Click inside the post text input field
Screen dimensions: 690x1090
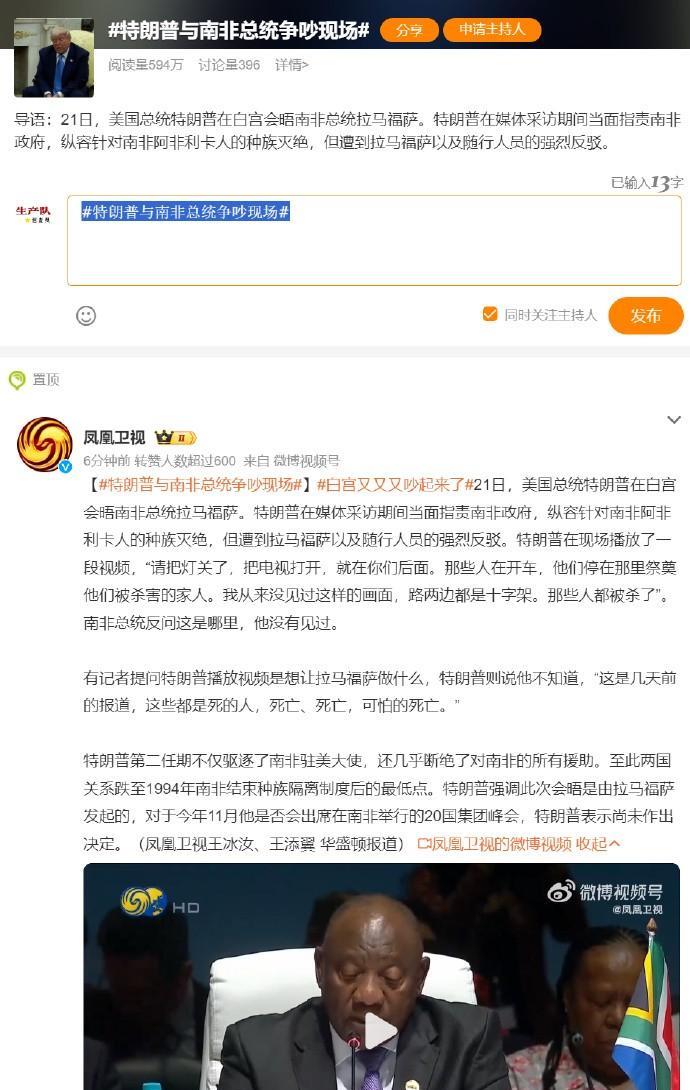(x=374, y=241)
